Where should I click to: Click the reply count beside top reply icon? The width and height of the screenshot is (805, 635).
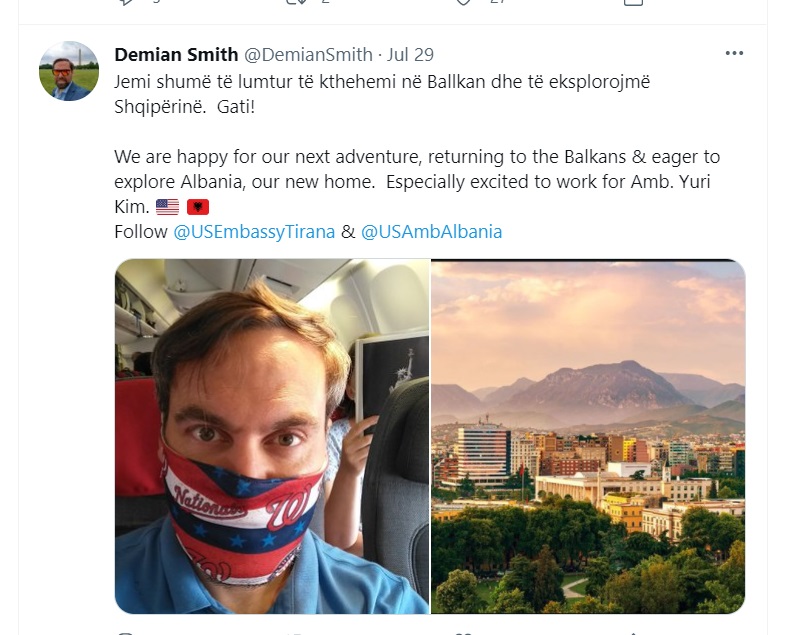pos(157,2)
